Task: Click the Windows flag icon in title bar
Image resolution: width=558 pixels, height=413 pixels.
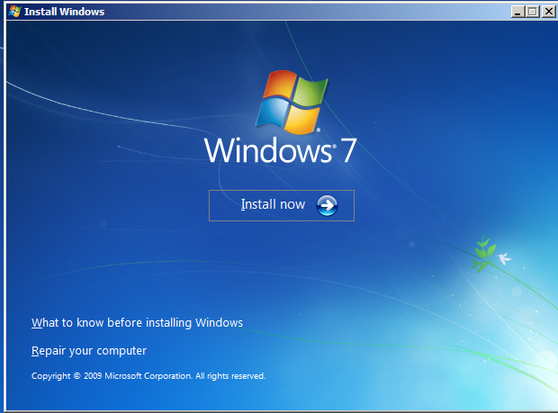Action: tap(15, 11)
